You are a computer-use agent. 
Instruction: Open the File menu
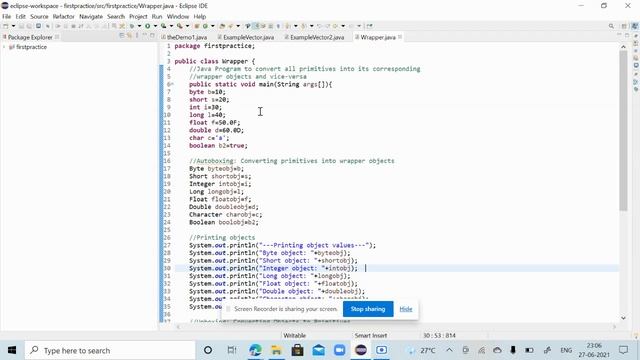tap(7, 16)
